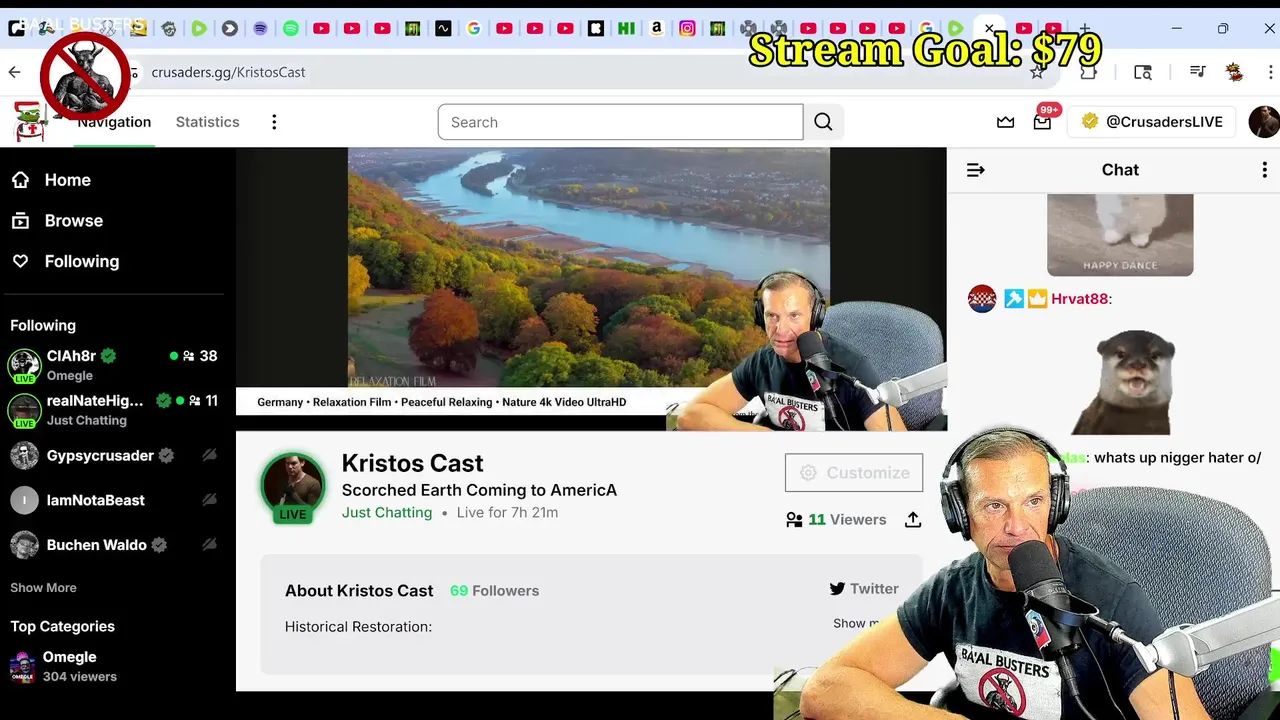Open three-dot menu beside Statistics
1280x720 pixels.
[x=274, y=122]
